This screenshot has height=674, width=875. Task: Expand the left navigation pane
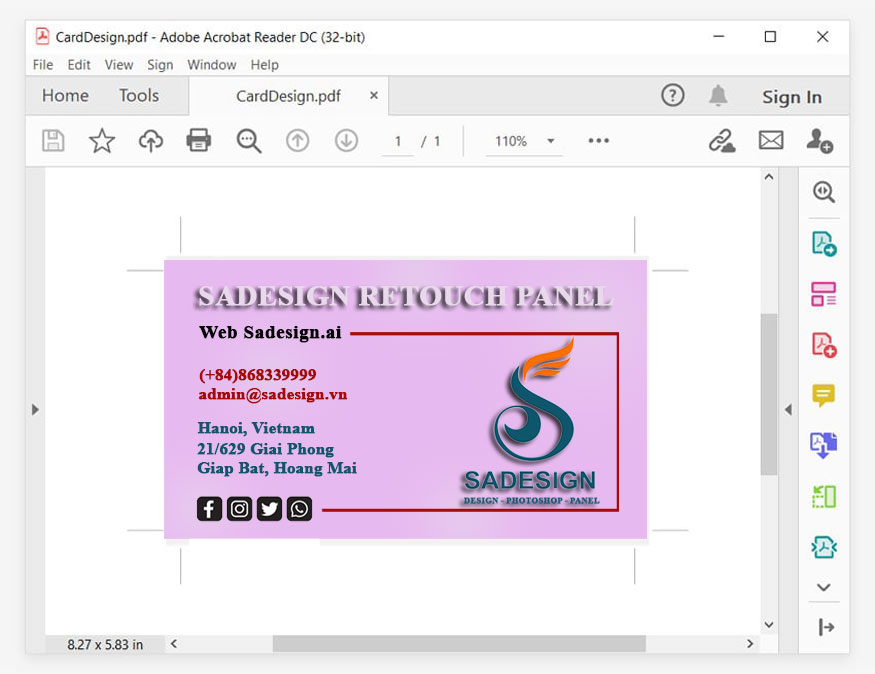point(35,410)
